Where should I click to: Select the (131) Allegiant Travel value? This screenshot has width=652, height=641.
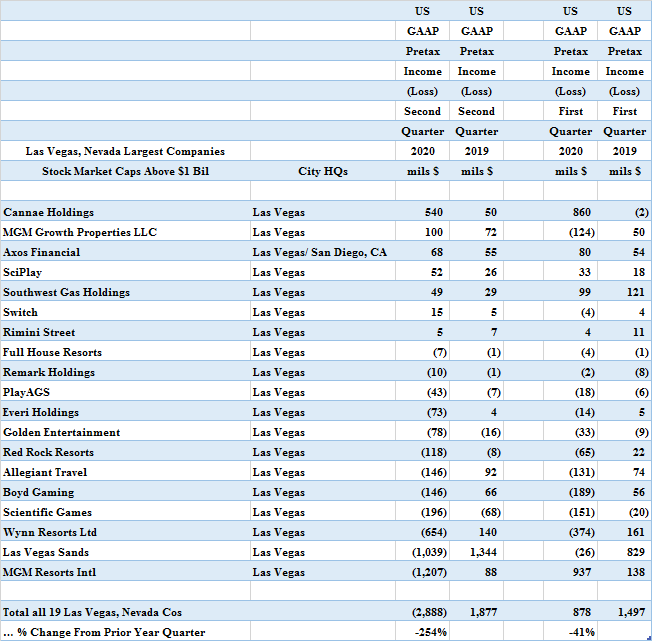582,472
